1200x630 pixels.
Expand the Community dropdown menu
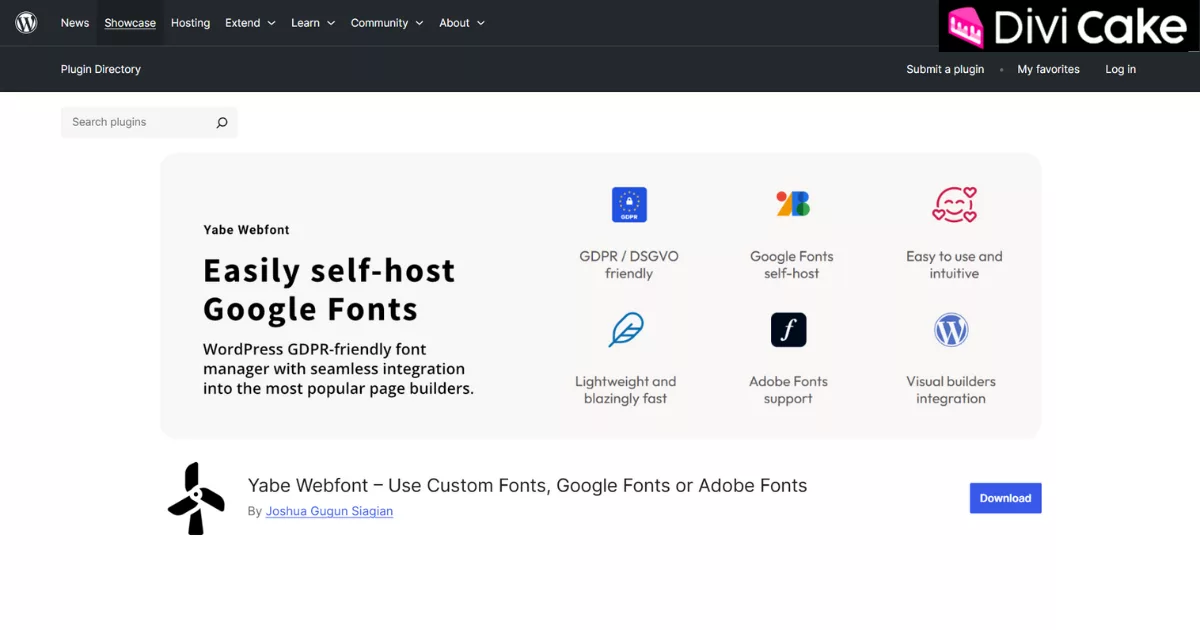point(387,23)
